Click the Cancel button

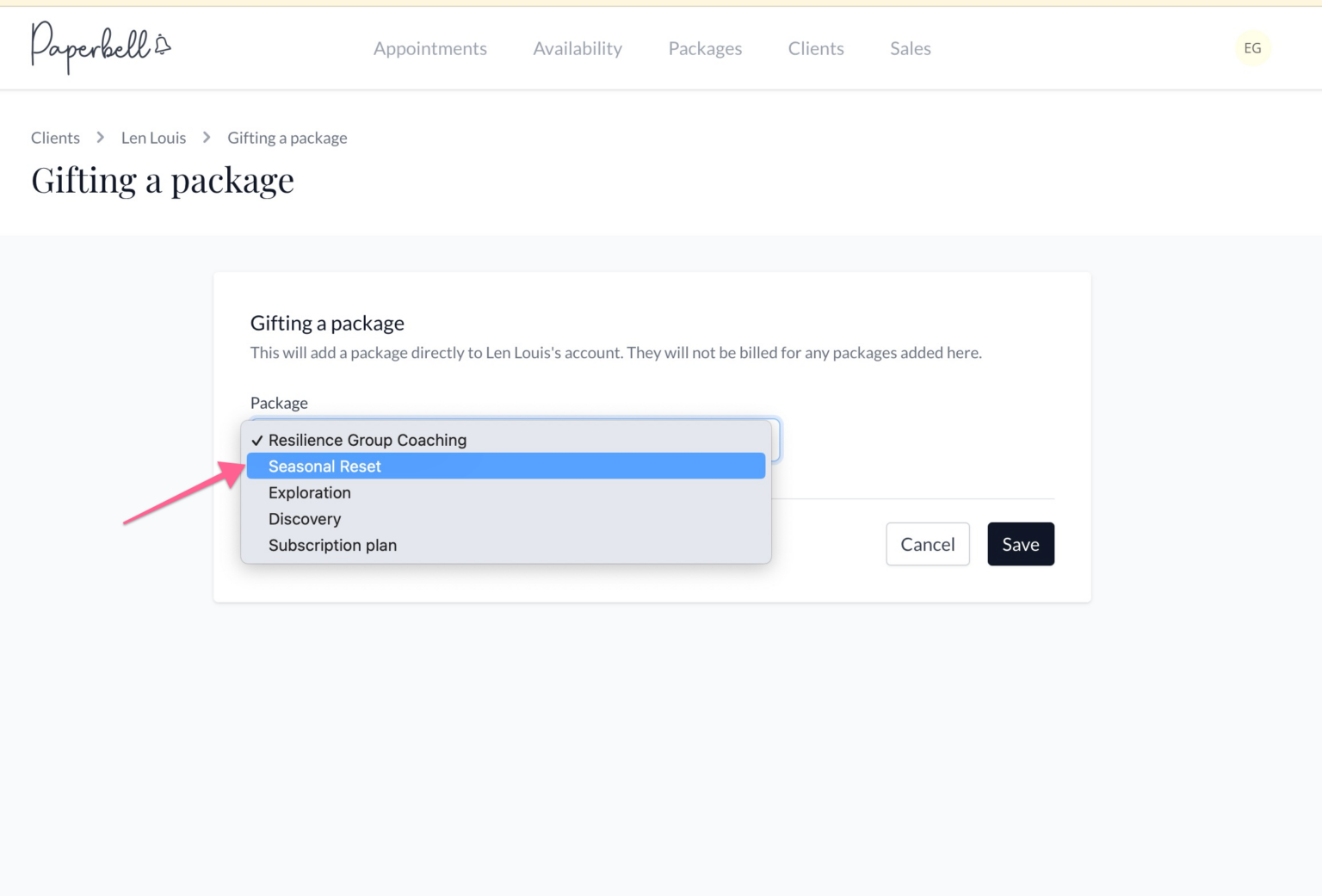pyautogui.click(x=928, y=544)
